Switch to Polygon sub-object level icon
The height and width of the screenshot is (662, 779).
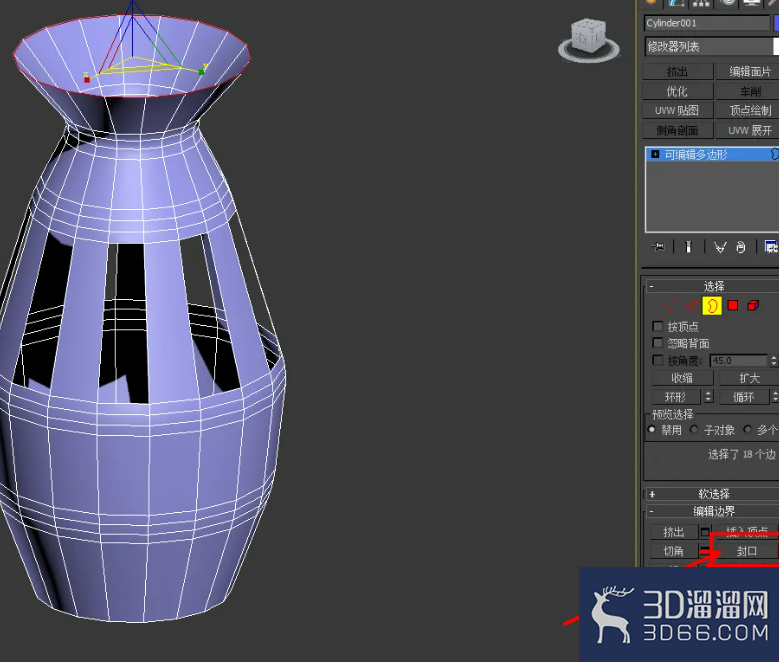732,305
